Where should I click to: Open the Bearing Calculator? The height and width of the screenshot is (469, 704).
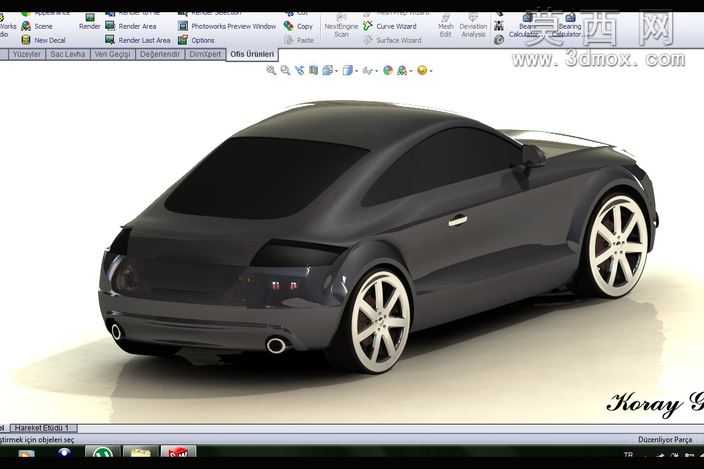click(566, 26)
